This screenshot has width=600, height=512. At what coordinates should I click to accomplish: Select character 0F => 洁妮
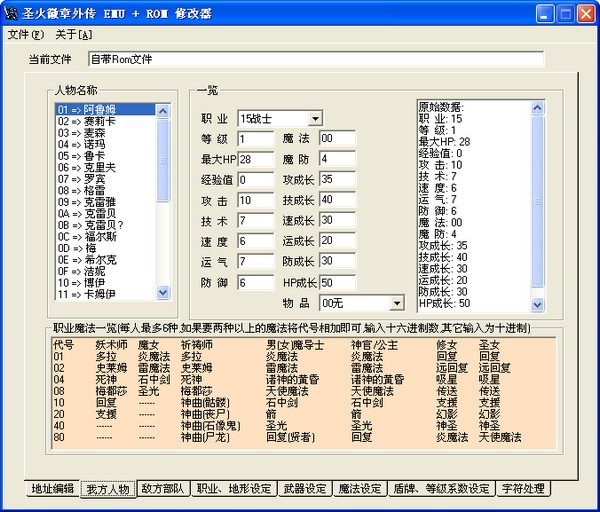pyautogui.click(x=106, y=271)
